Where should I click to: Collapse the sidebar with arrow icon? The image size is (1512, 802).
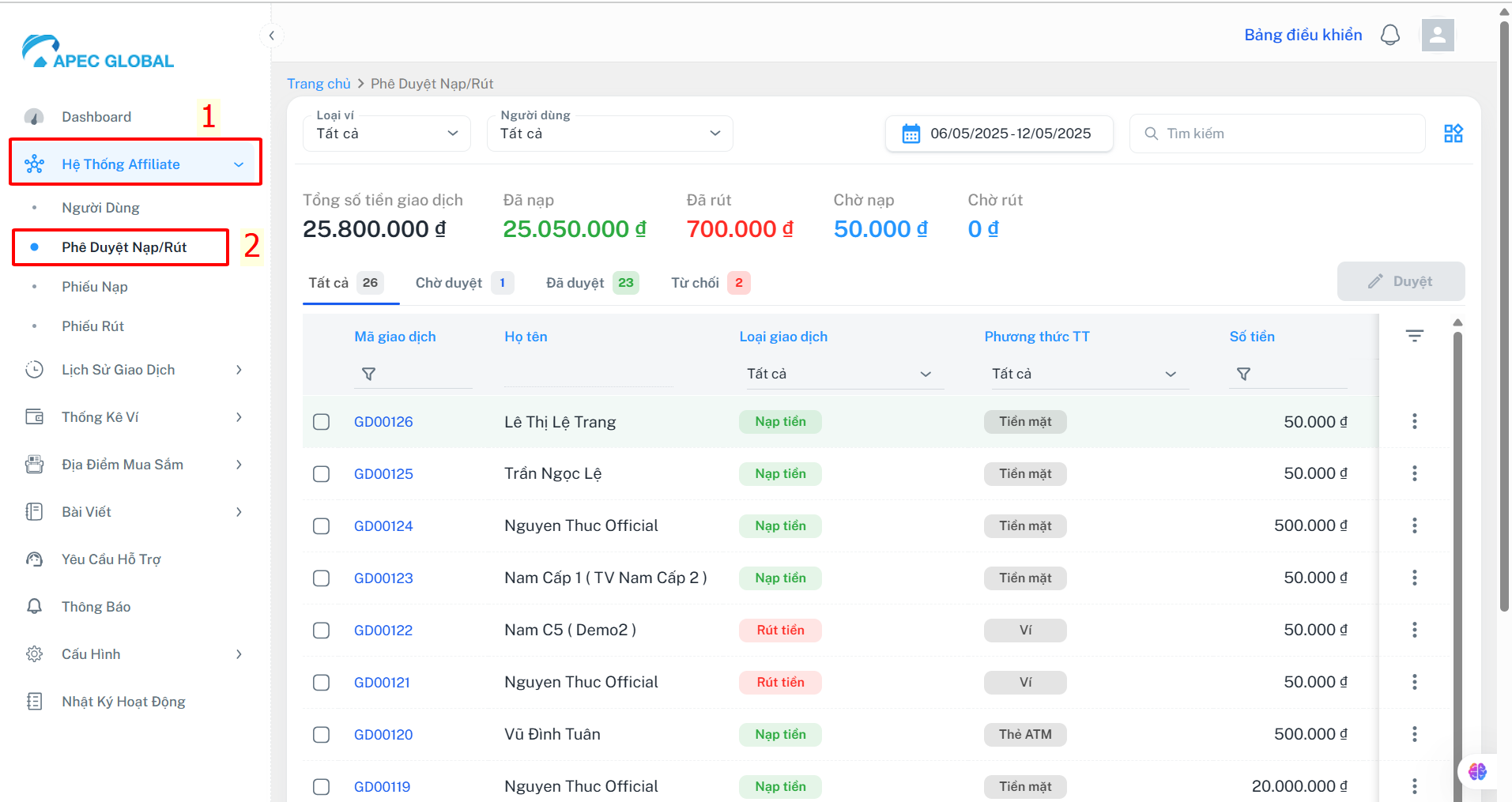pyautogui.click(x=271, y=36)
